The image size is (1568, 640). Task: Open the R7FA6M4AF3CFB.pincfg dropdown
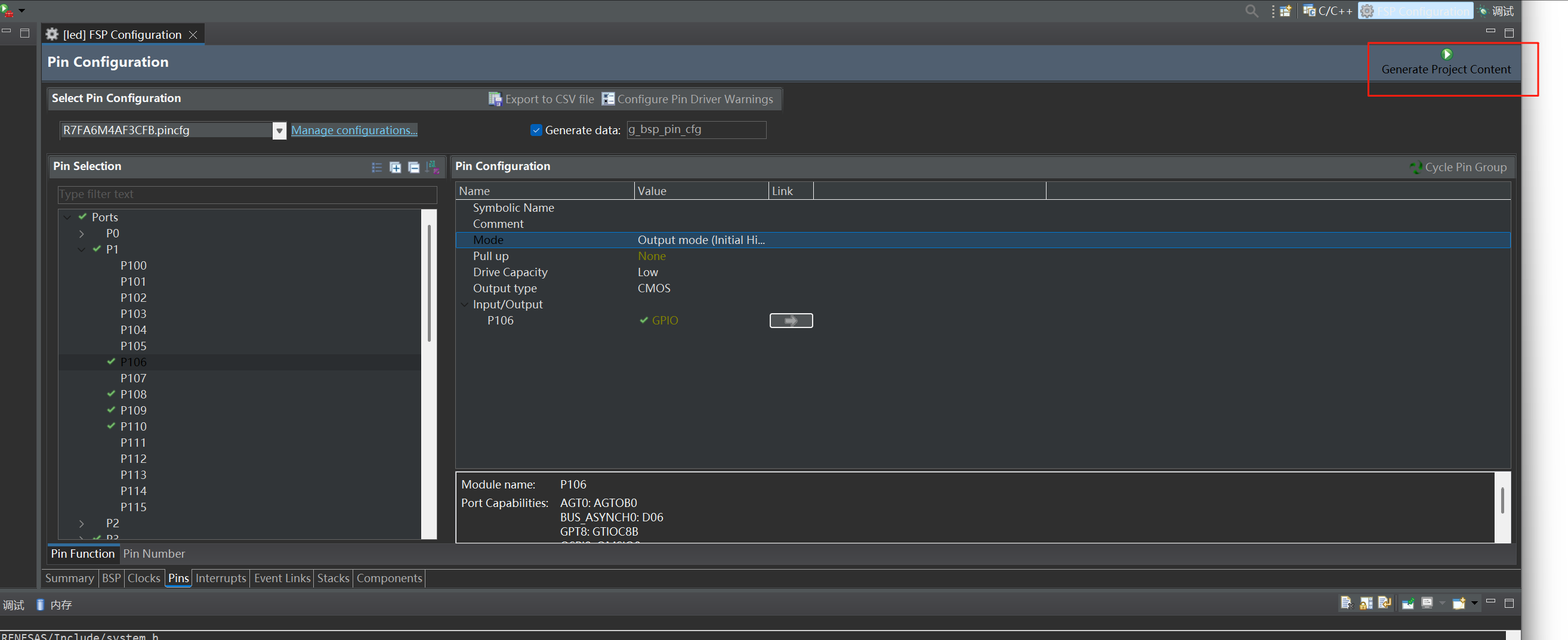pyautogui.click(x=279, y=130)
